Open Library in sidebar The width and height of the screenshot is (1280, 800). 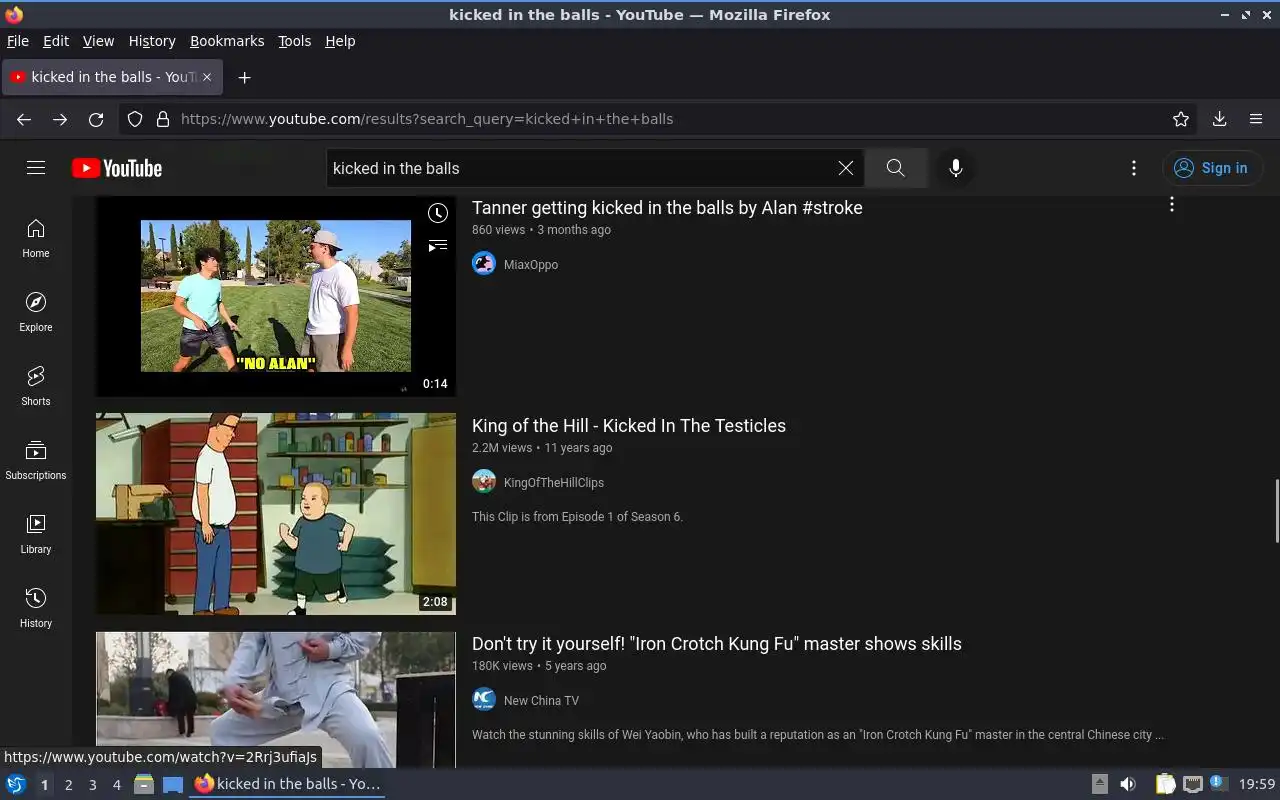coord(36,534)
